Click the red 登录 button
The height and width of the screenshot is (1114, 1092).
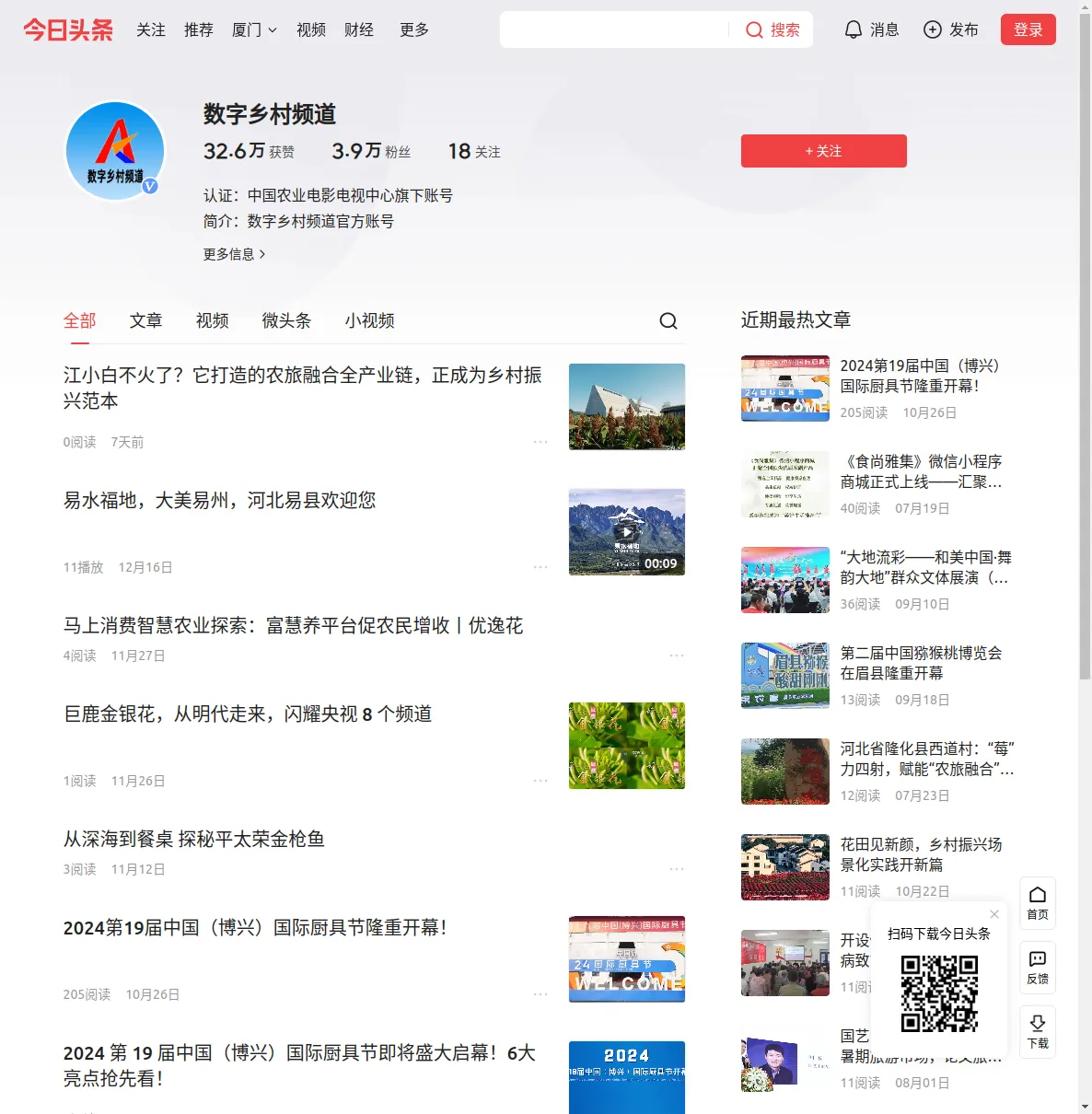(x=1028, y=29)
